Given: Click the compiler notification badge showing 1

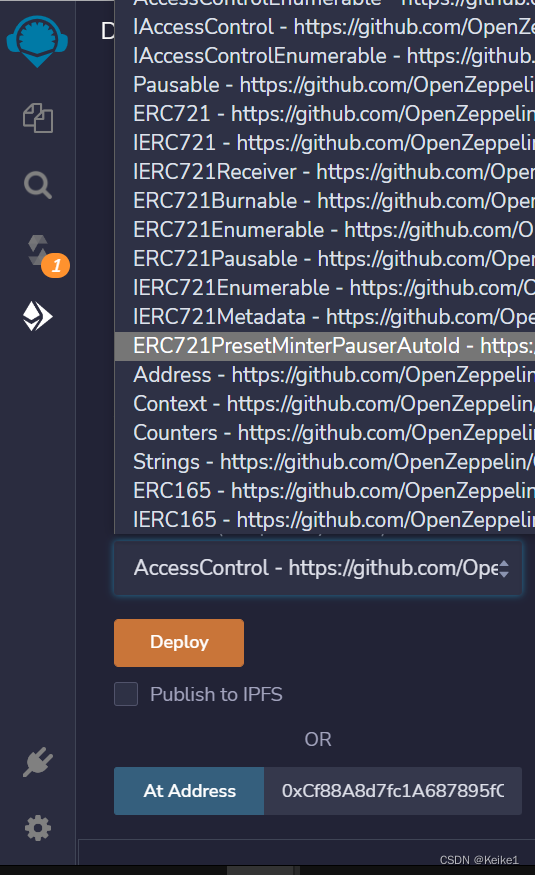Looking at the screenshot, I should (56, 266).
